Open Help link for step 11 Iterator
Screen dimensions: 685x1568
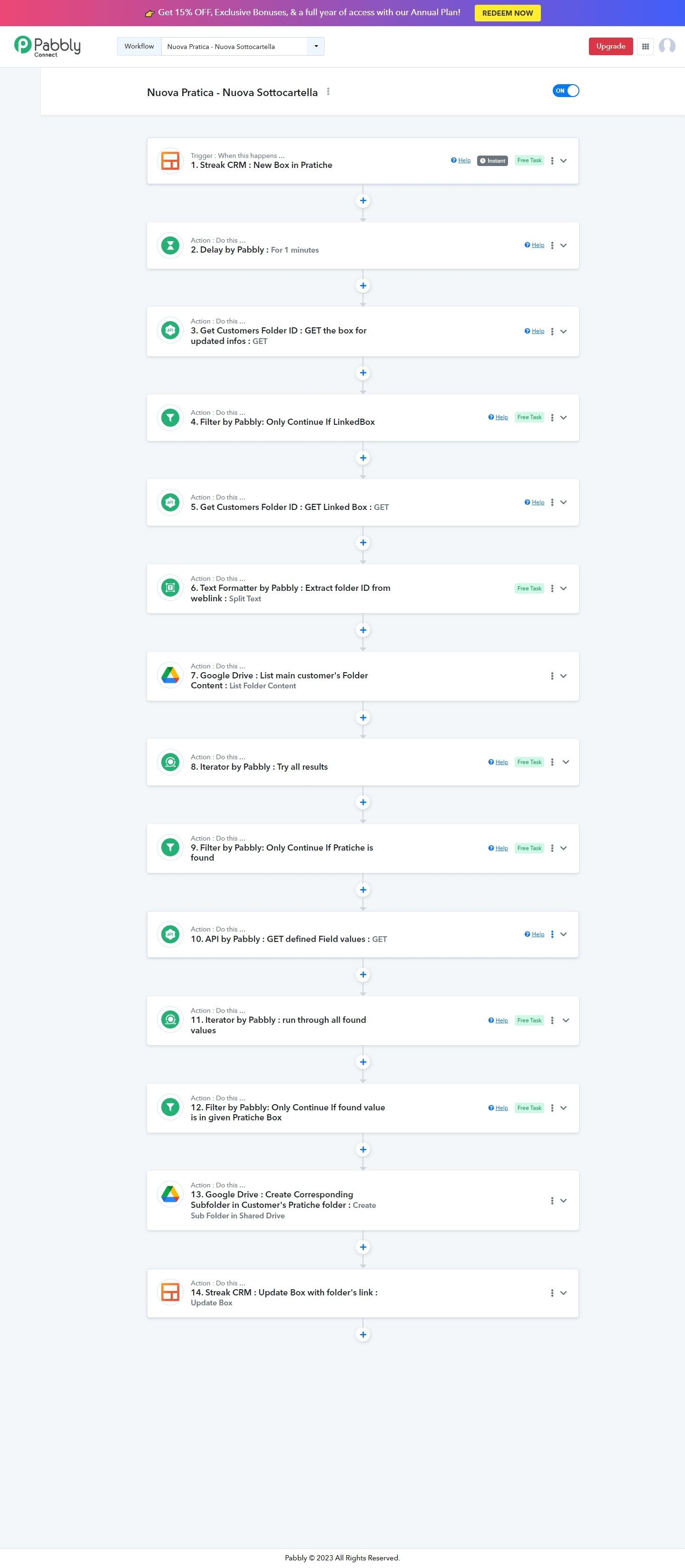[x=498, y=1020]
